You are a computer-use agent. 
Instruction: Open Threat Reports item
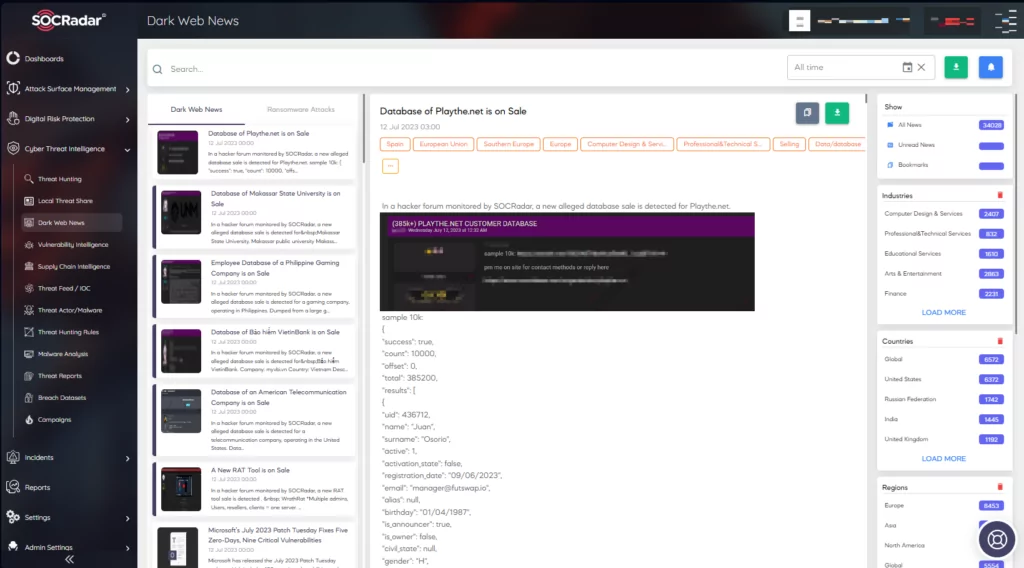pos(59,376)
